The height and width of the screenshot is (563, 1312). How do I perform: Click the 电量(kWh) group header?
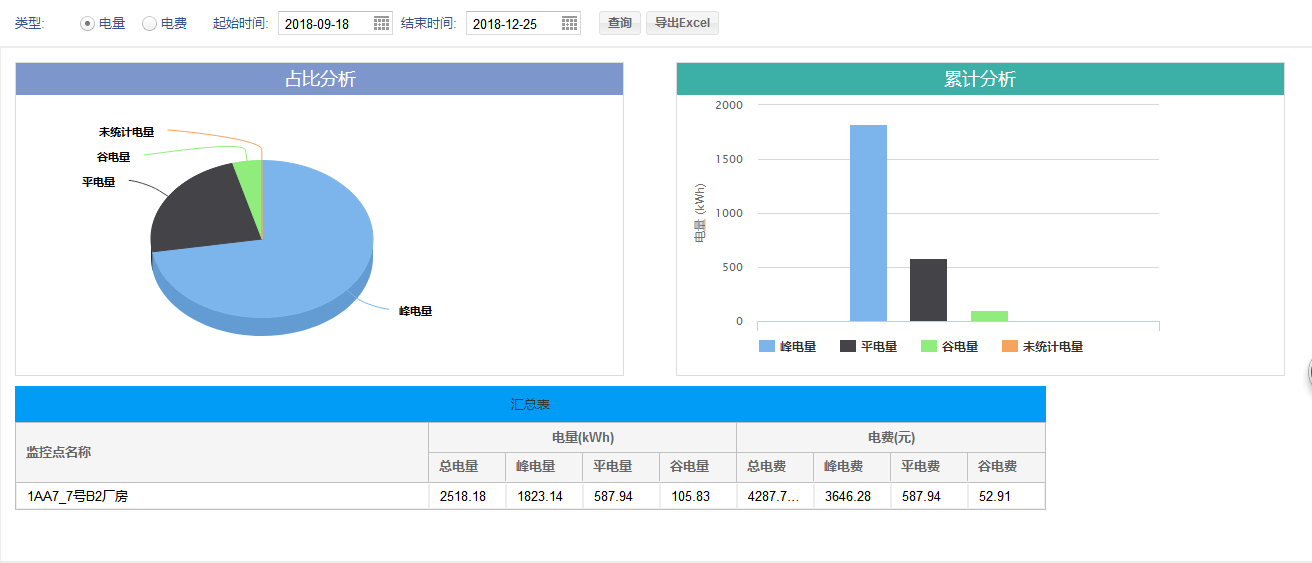click(583, 437)
